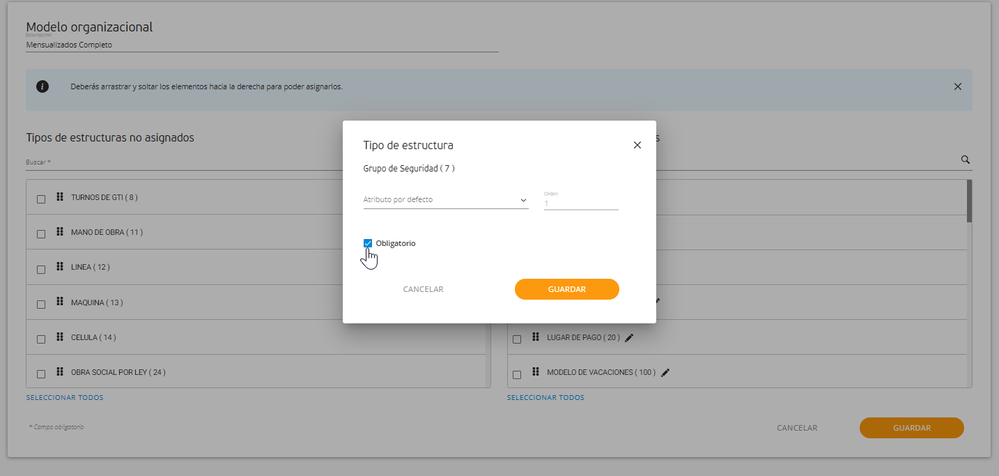Click GUARDAR at the page bottom
Screen dimensions: 999x476
pyautogui.click(x=912, y=428)
